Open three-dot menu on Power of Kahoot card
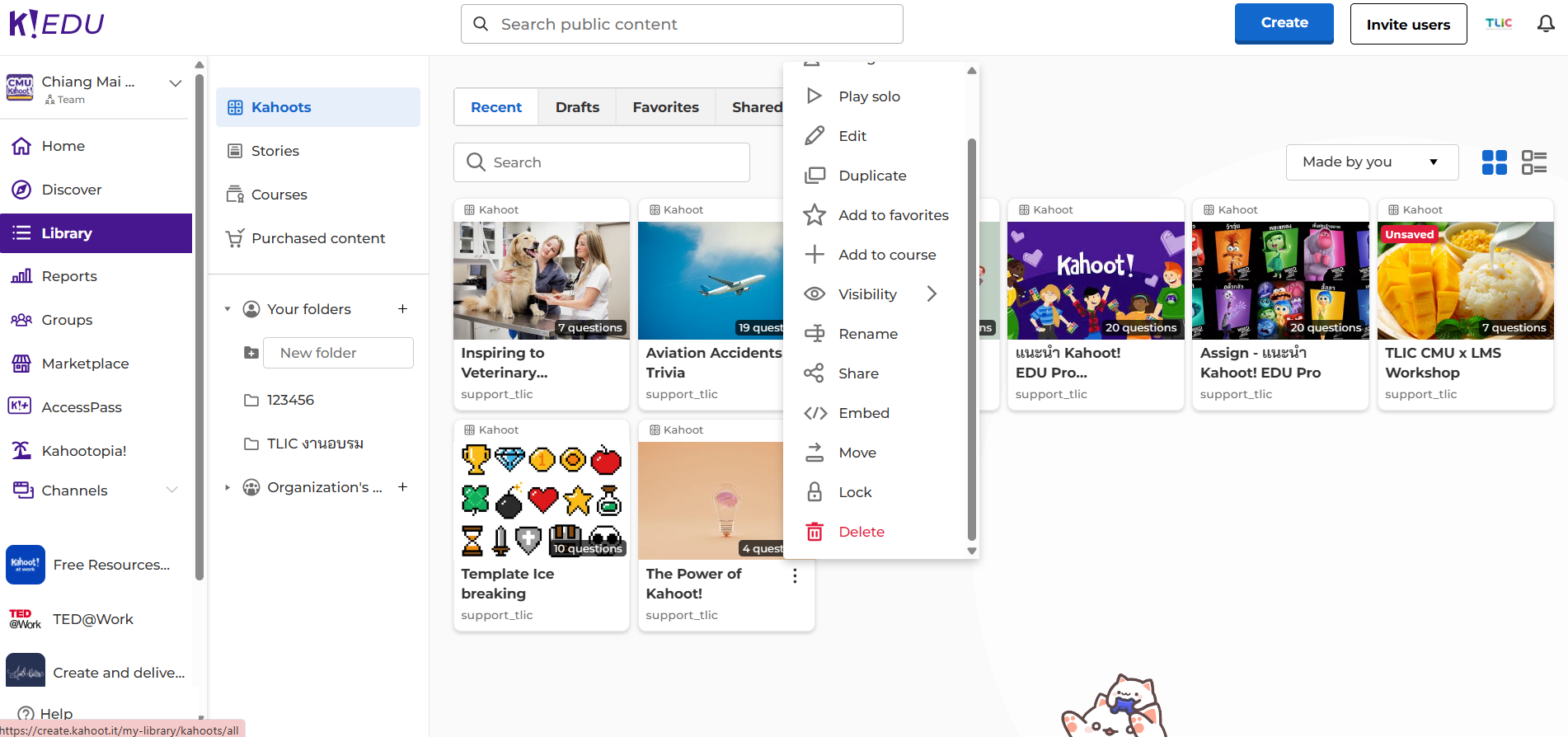 click(795, 576)
